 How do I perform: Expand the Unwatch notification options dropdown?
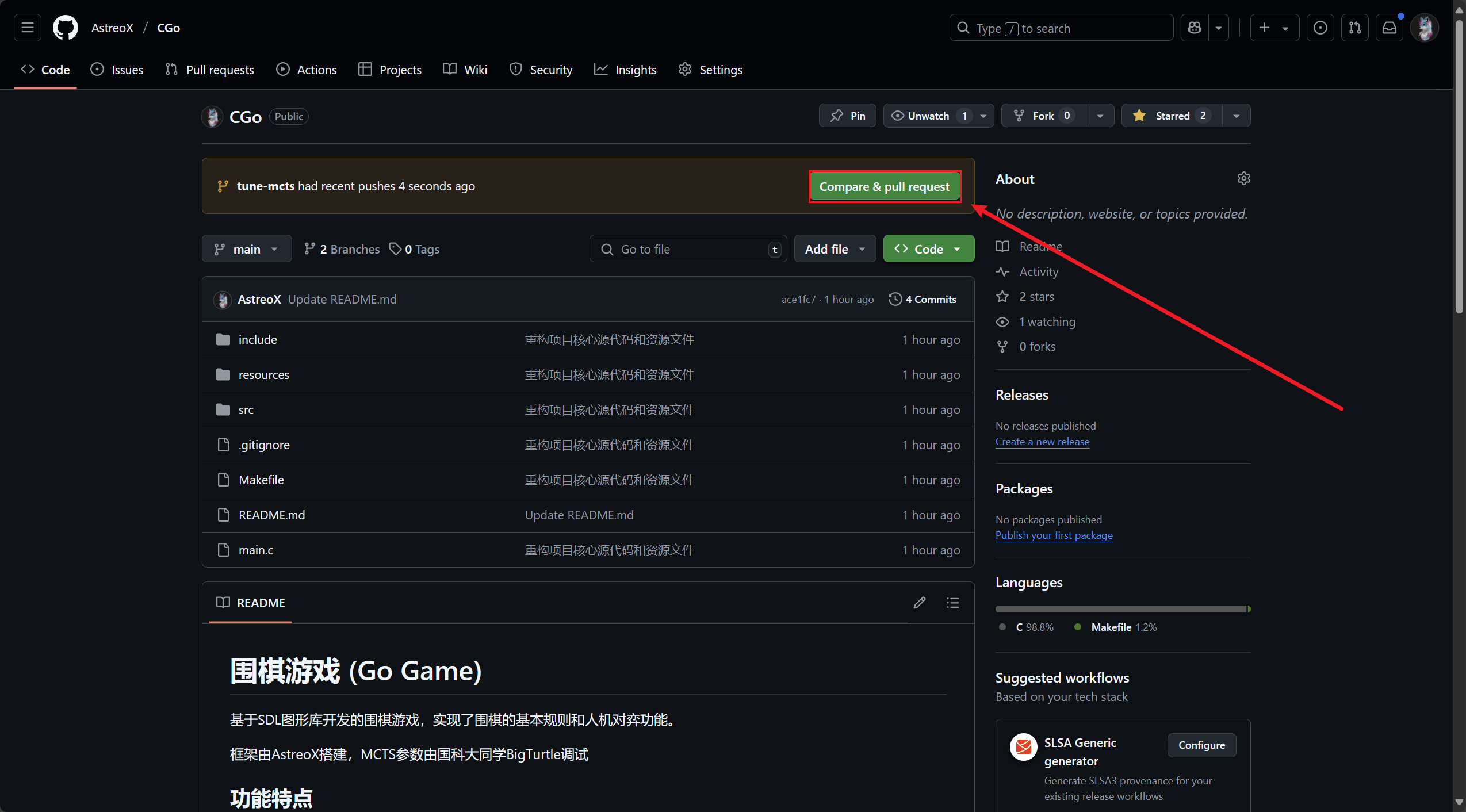[983, 116]
